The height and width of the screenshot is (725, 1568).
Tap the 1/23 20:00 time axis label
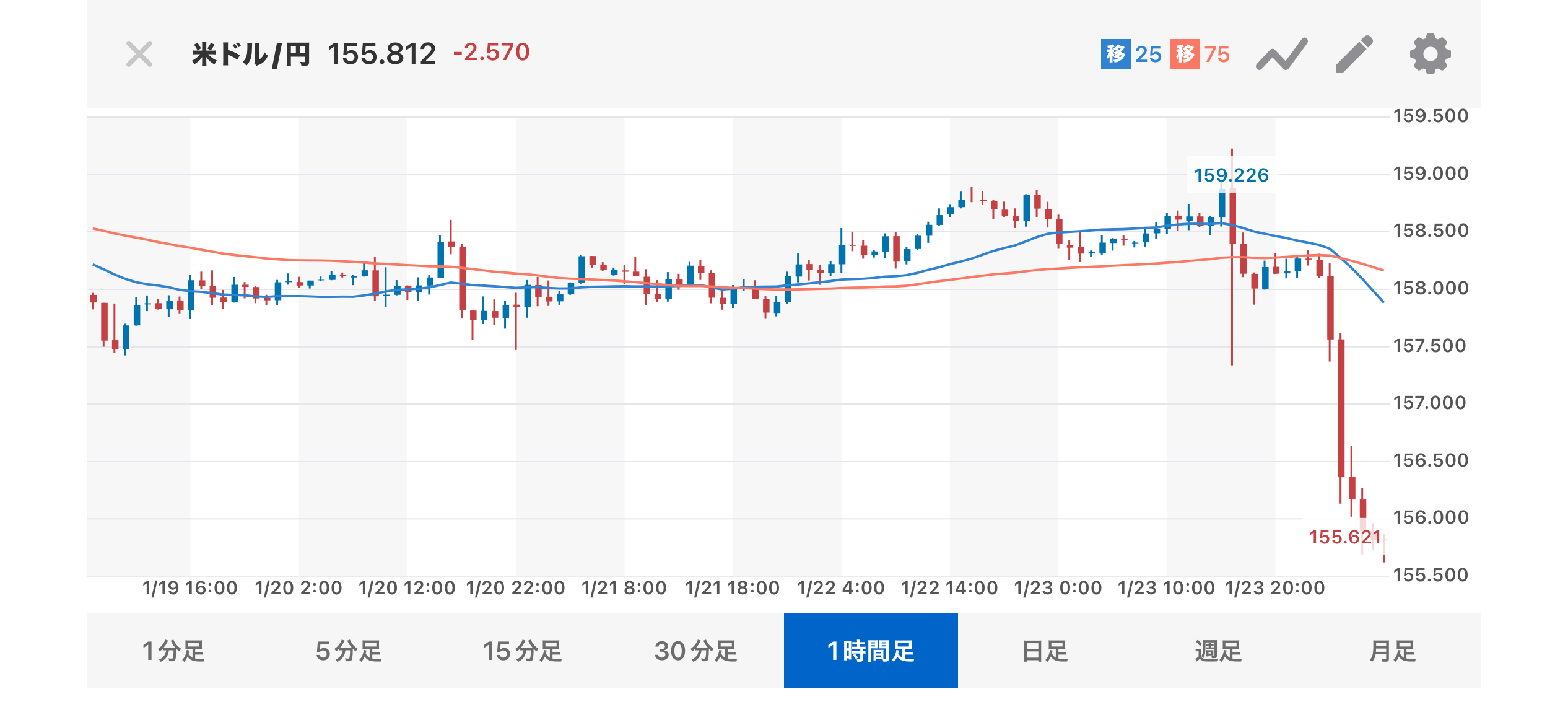coord(1275,588)
